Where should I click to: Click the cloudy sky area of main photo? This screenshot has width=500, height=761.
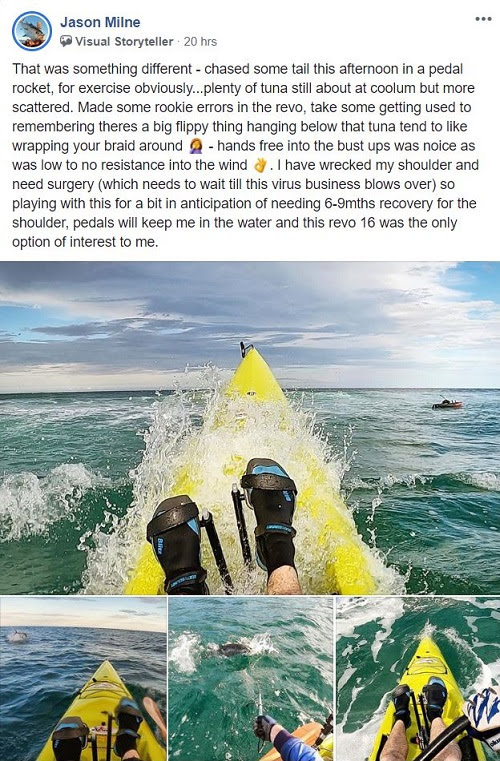pyautogui.click(x=250, y=320)
